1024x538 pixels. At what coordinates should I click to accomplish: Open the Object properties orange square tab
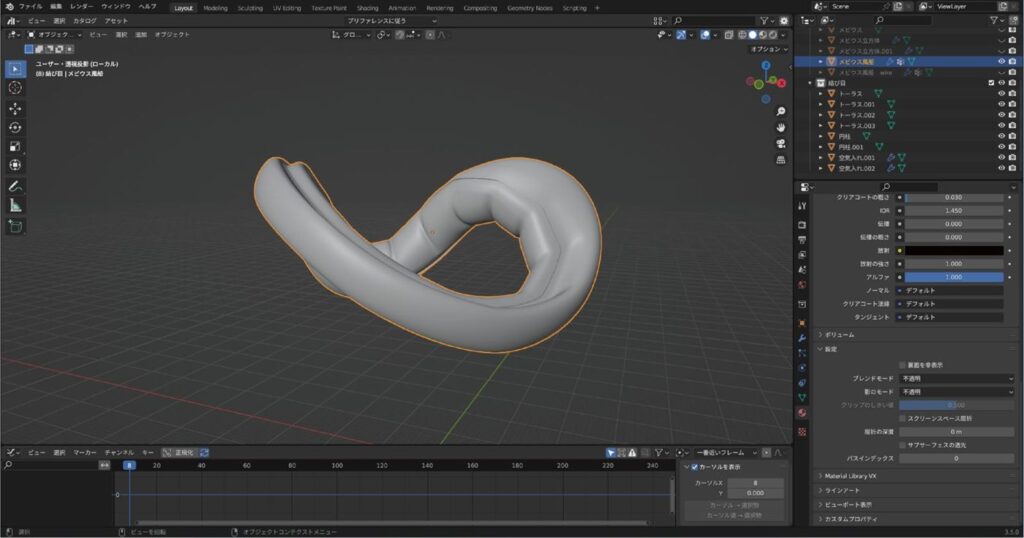click(x=802, y=323)
